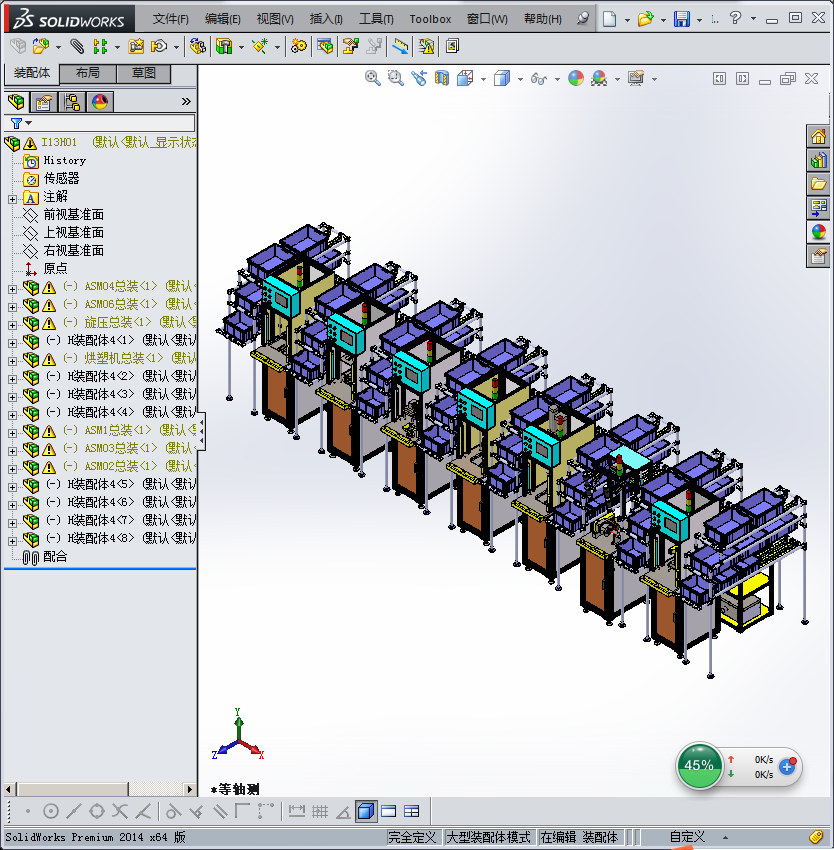
Task: Expand the 旋压总装<1> tree node
Action: [x=12, y=325]
